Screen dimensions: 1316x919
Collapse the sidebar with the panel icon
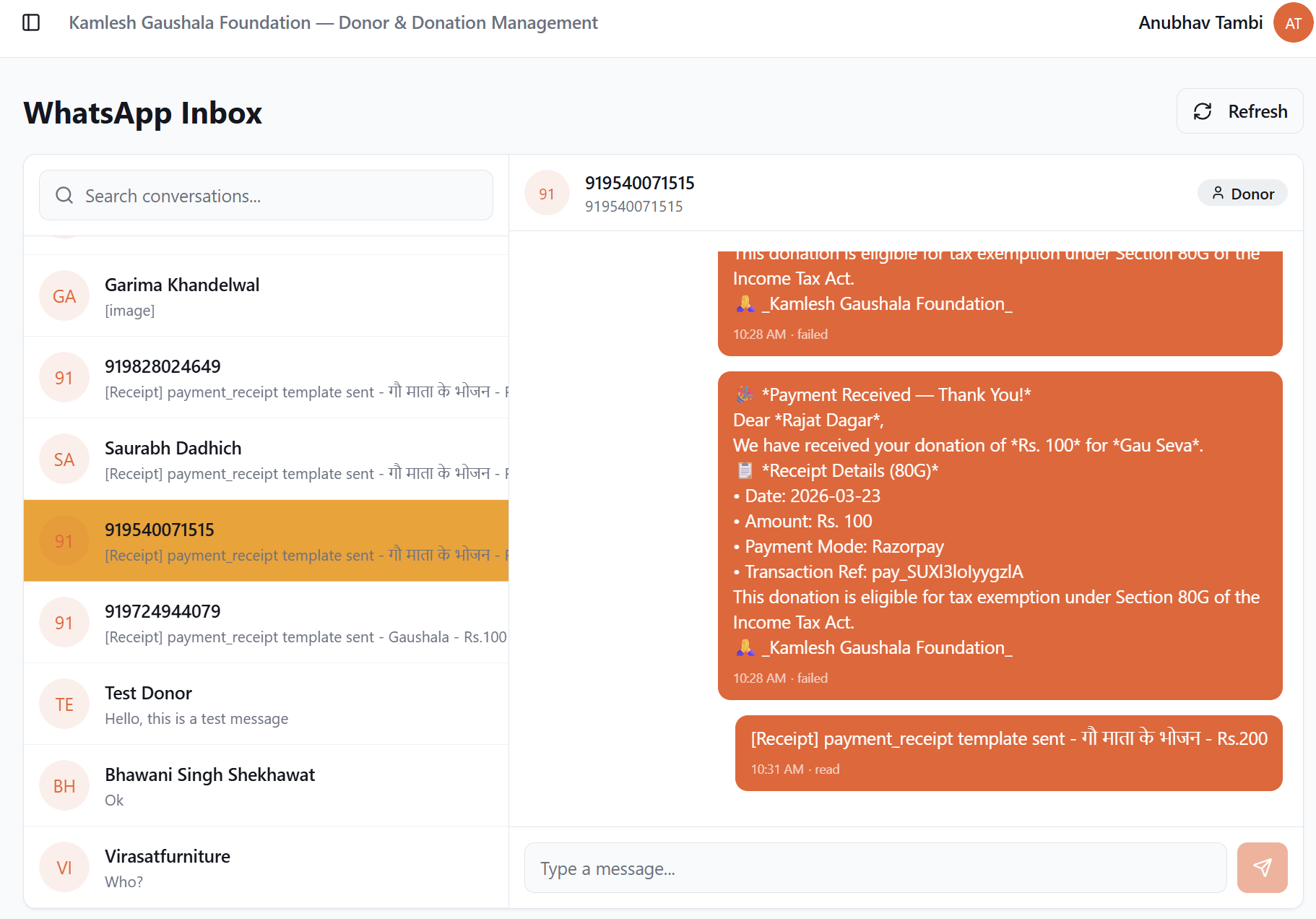(x=32, y=22)
